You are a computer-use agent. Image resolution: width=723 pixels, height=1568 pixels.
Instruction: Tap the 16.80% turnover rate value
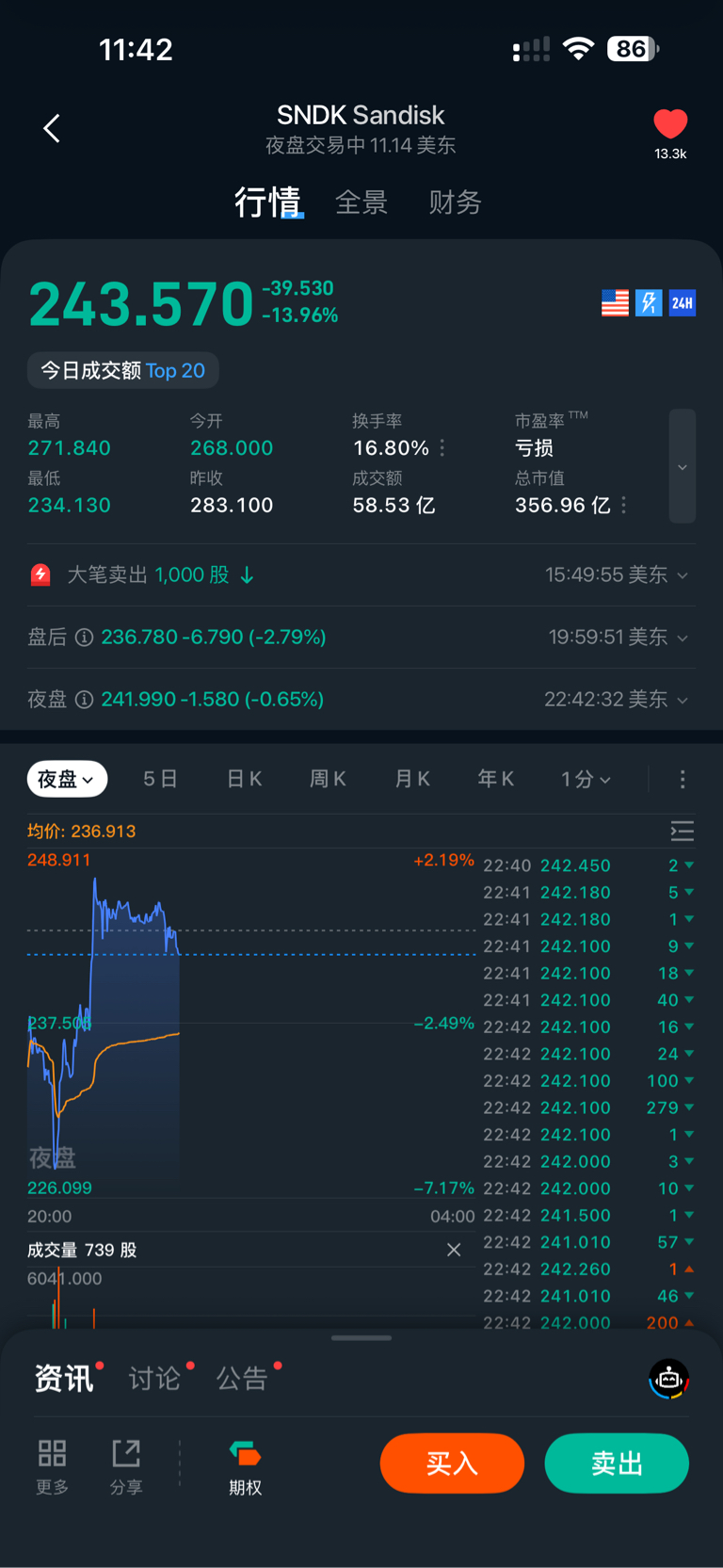(391, 448)
